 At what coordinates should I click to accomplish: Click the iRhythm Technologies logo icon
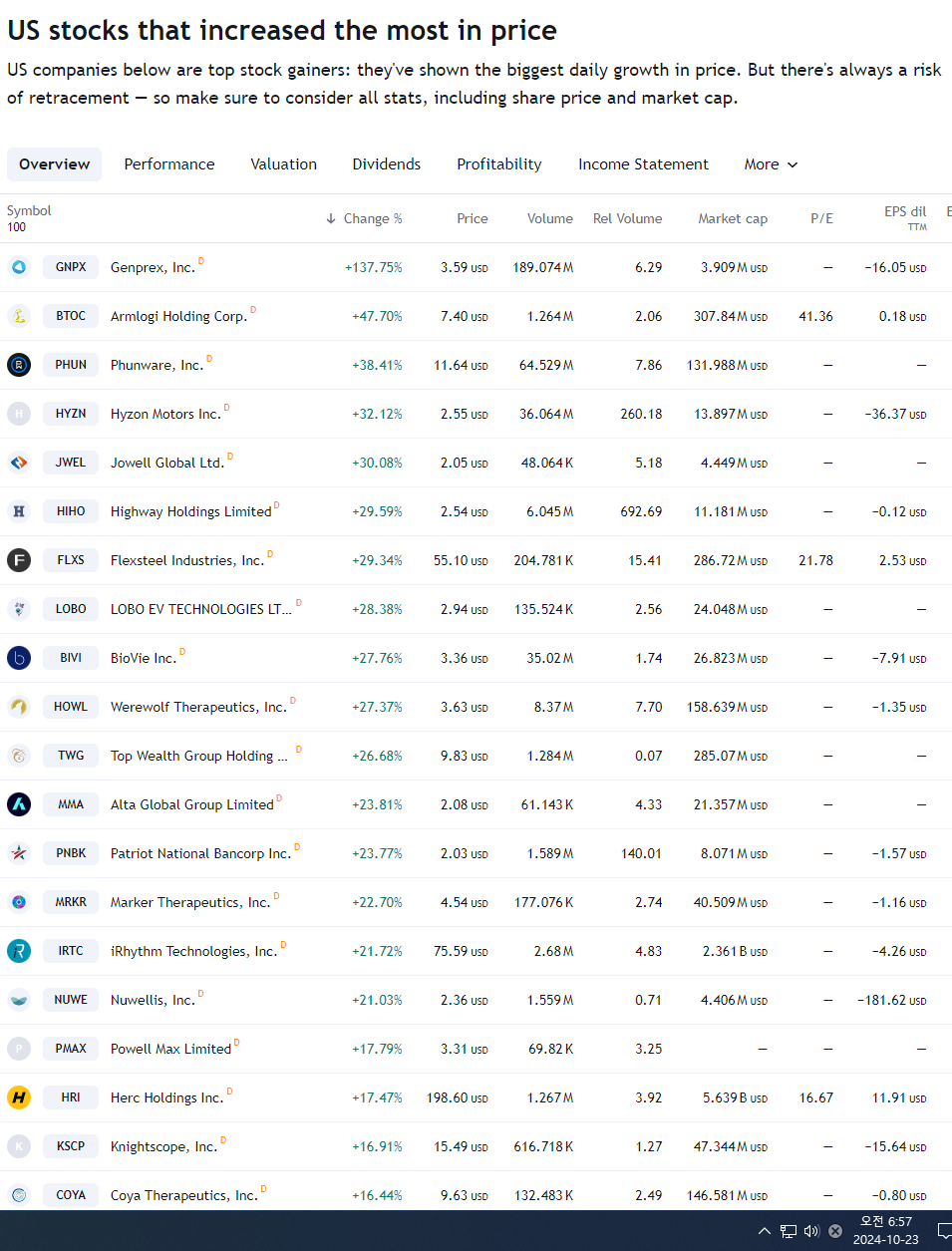click(19, 951)
